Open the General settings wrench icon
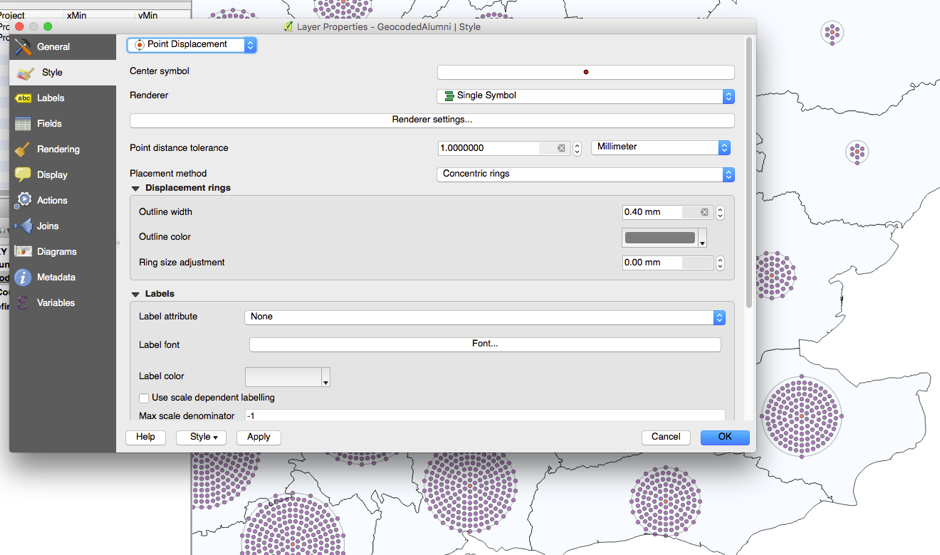Viewport: 940px width, 555px height. pyautogui.click(x=23, y=47)
